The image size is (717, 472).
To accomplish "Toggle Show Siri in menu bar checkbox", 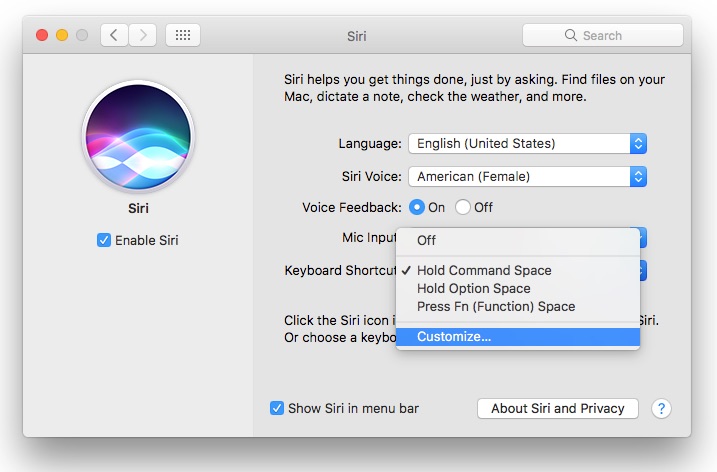I will click(x=277, y=408).
